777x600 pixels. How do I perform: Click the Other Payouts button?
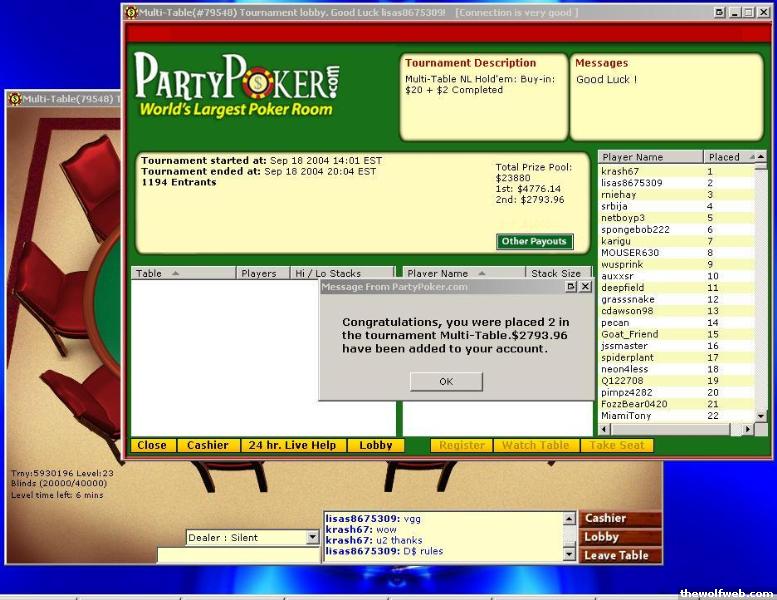pyautogui.click(x=535, y=241)
